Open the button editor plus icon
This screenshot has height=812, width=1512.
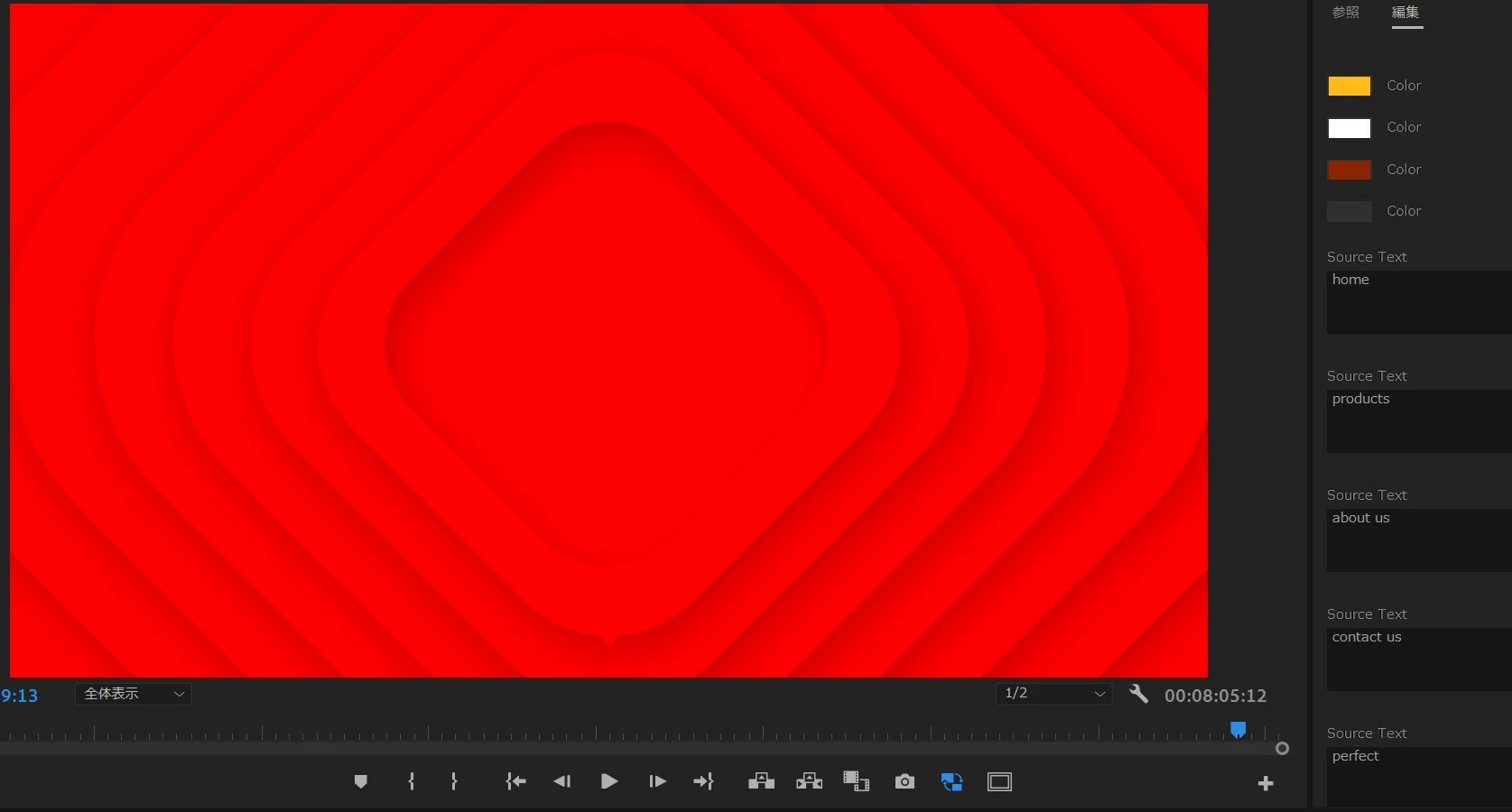(x=1266, y=783)
